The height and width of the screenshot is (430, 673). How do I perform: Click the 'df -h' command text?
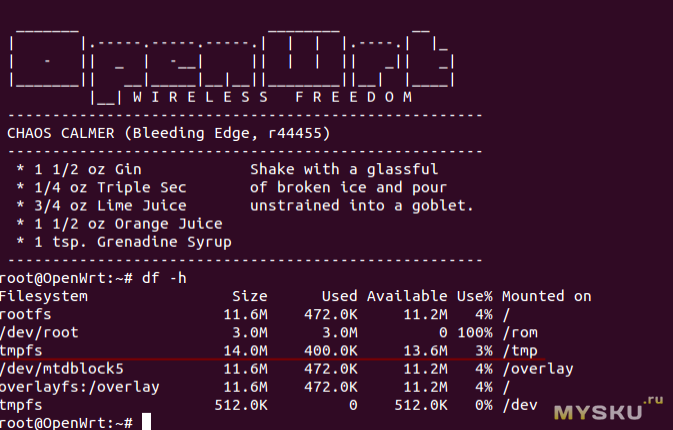pos(164,278)
